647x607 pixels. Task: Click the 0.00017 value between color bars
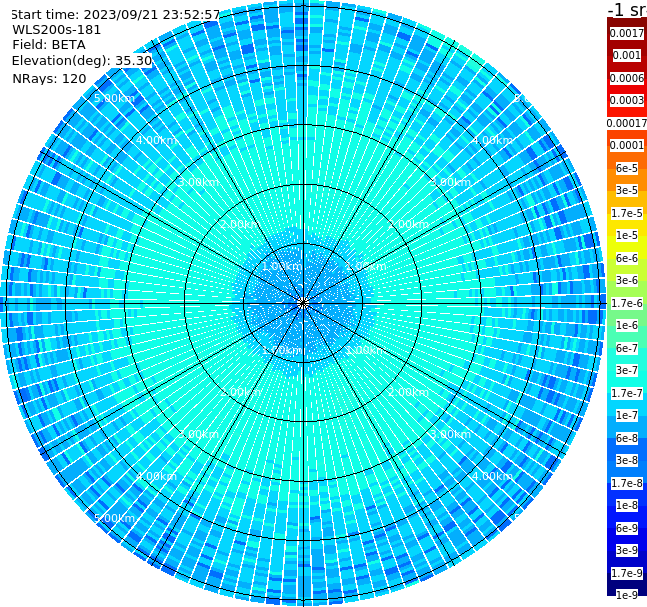(x=627, y=123)
